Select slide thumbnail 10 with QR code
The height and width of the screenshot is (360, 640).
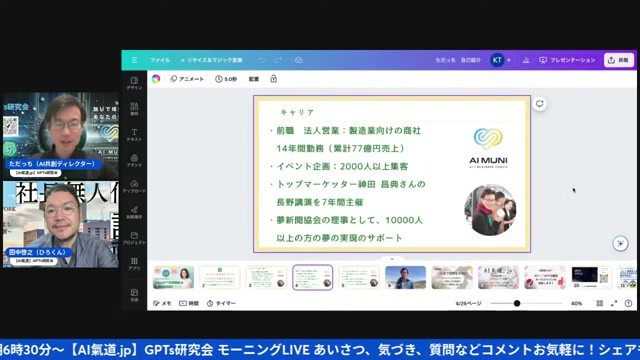coord(591,278)
